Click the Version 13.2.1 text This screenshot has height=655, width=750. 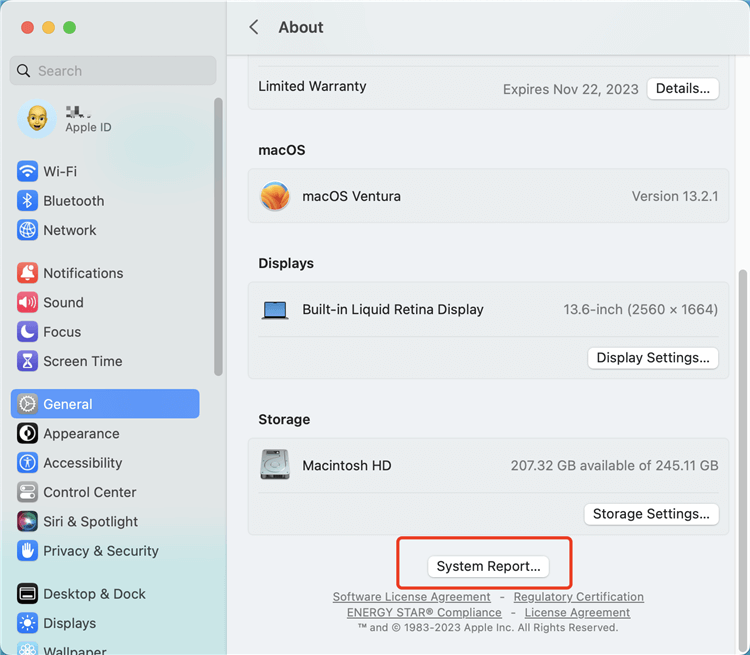point(675,196)
